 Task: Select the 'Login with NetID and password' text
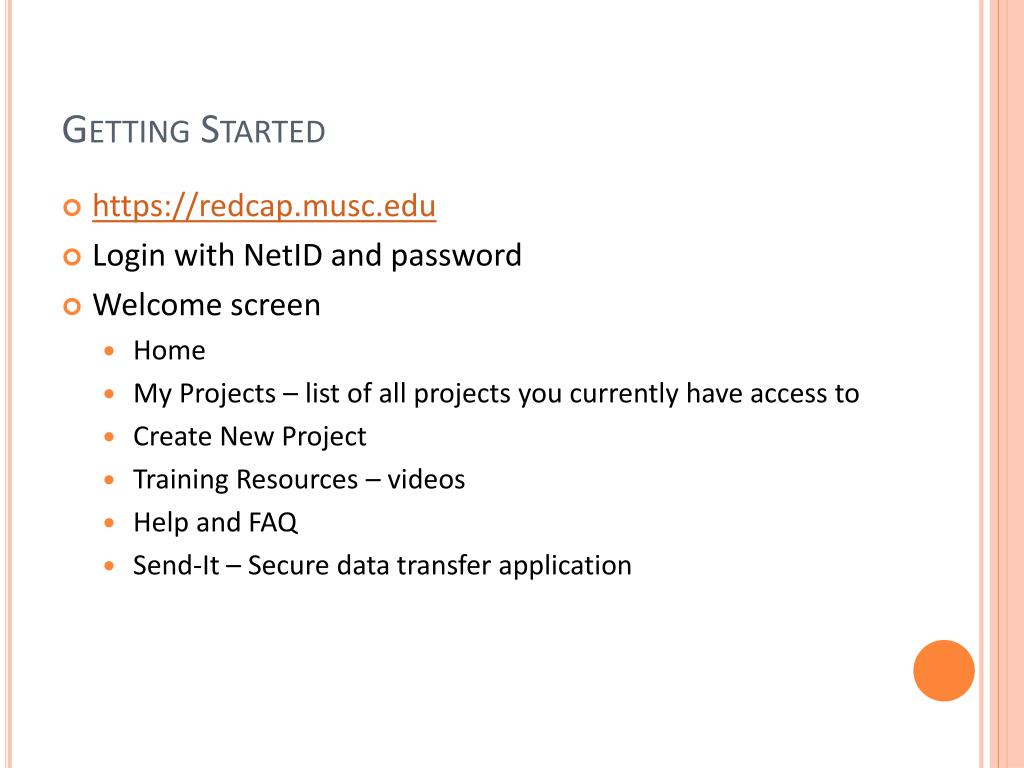(x=307, y=255)
